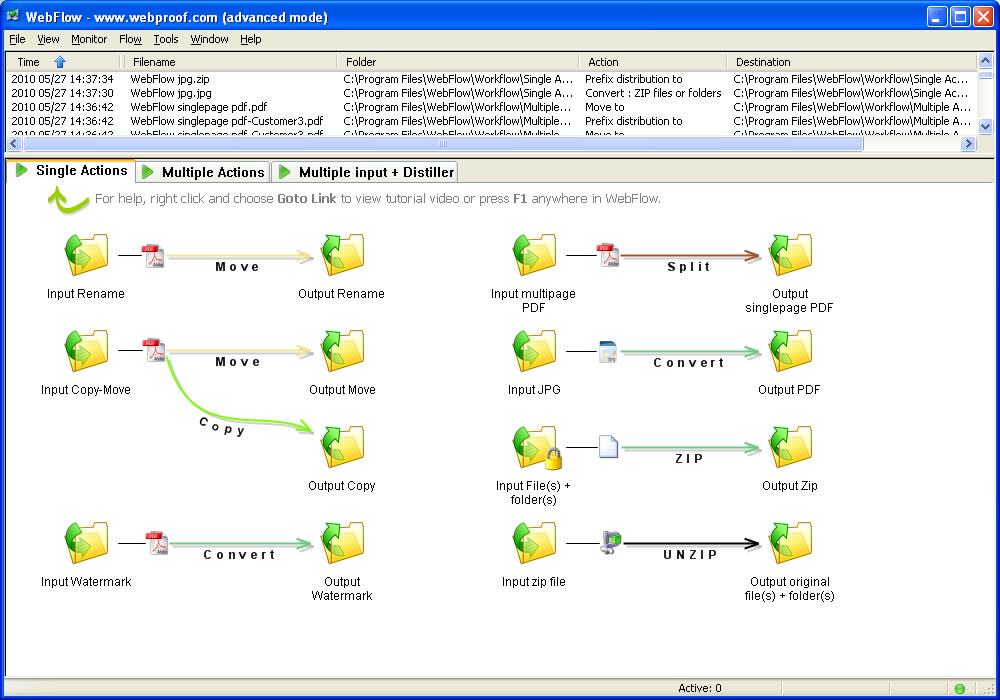The image size is (1000, 700).
Task: Click the Destination column header
Action: click(x=763, y=62)
